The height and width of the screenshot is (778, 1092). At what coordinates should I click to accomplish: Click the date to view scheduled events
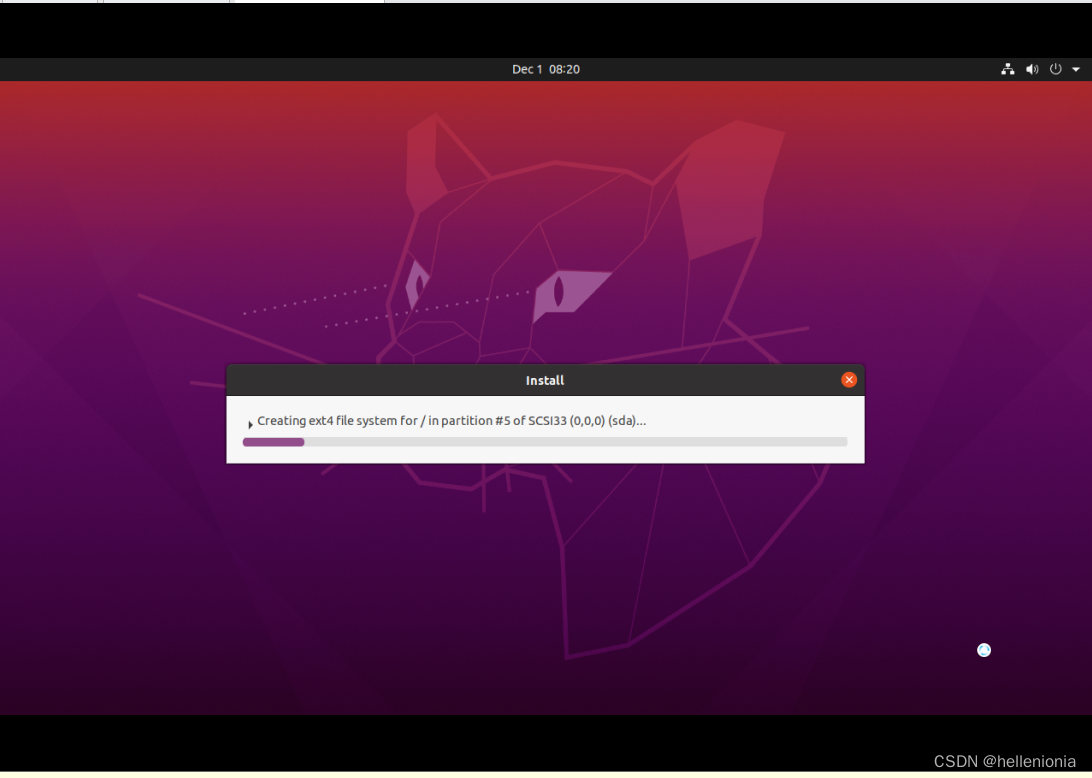(x=545, y=69)
